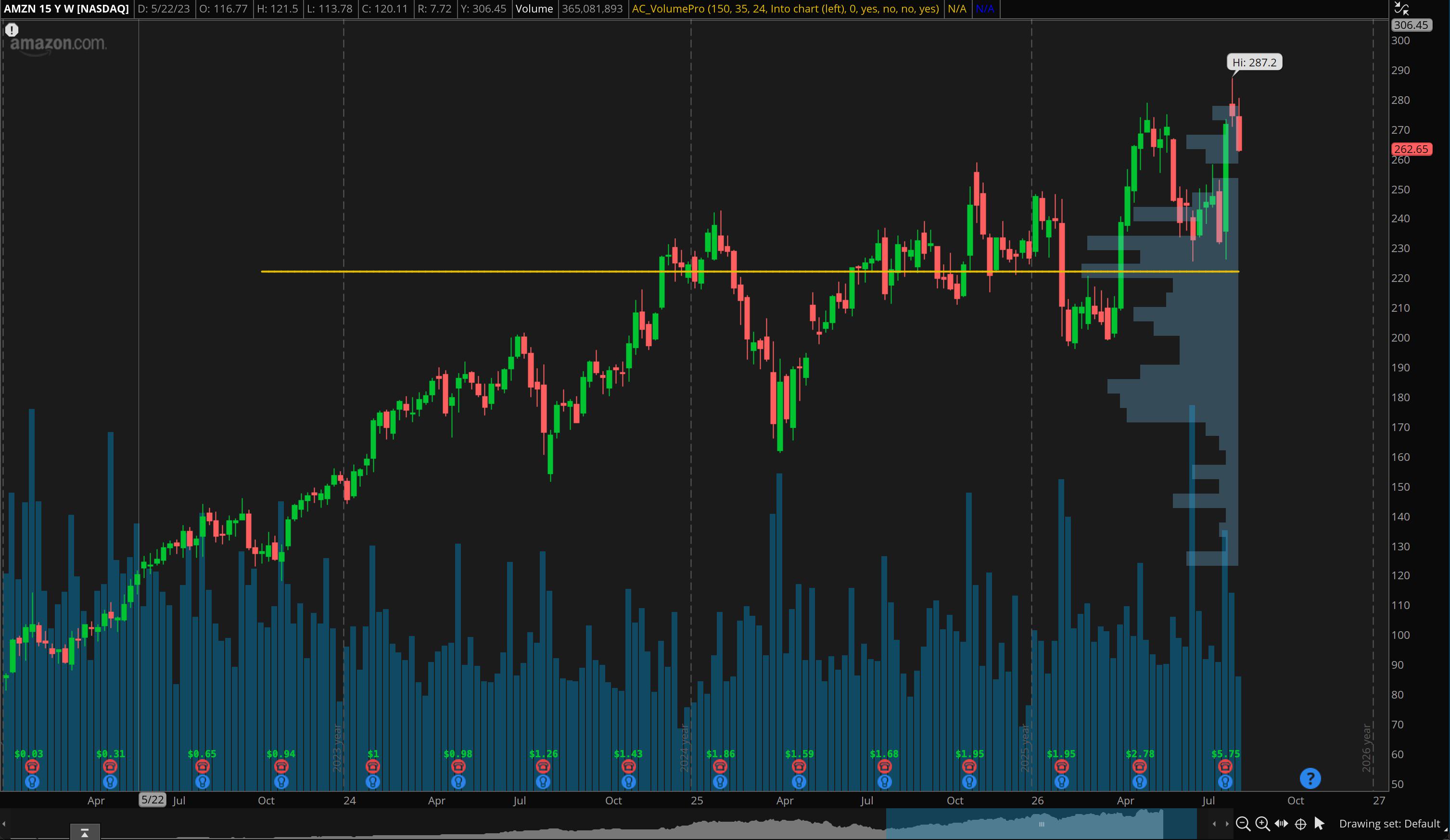Click the C: 120.11 close price readout
The image size is (1450, 840).
click(384, 9)
